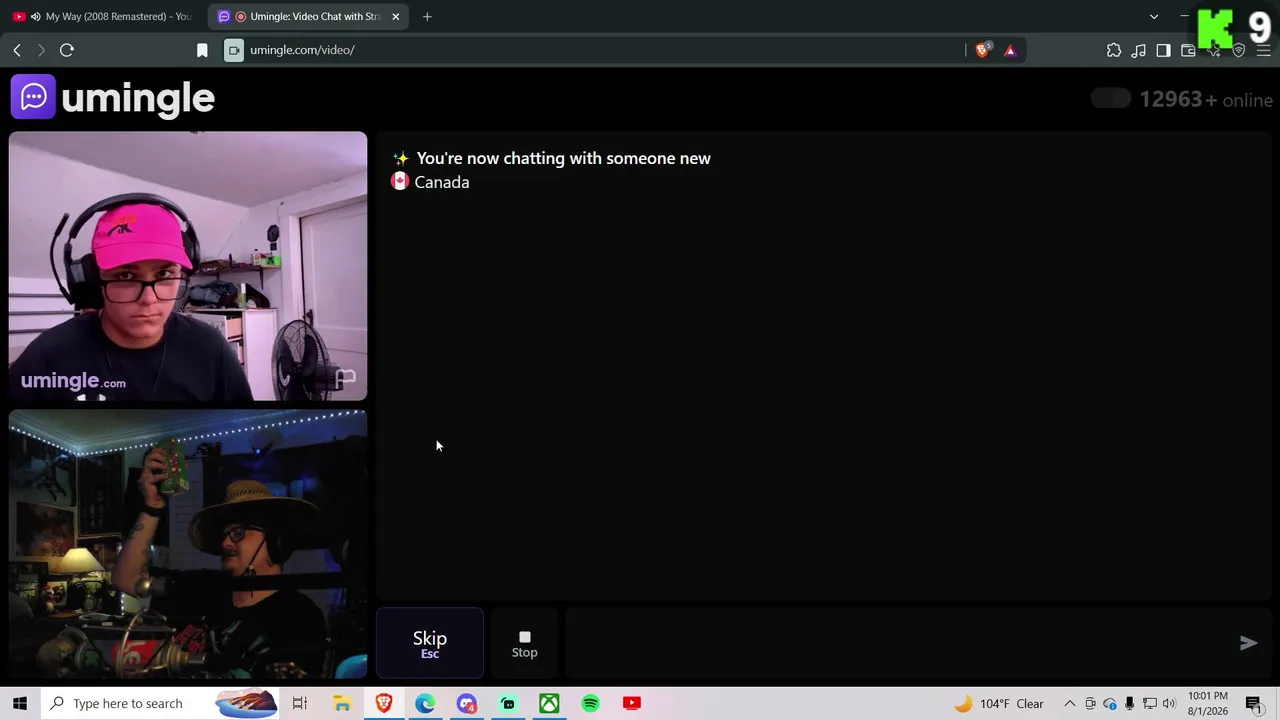1280x720 pixels.
Task: Skip to the next stranger
Action: click(430, 643)
